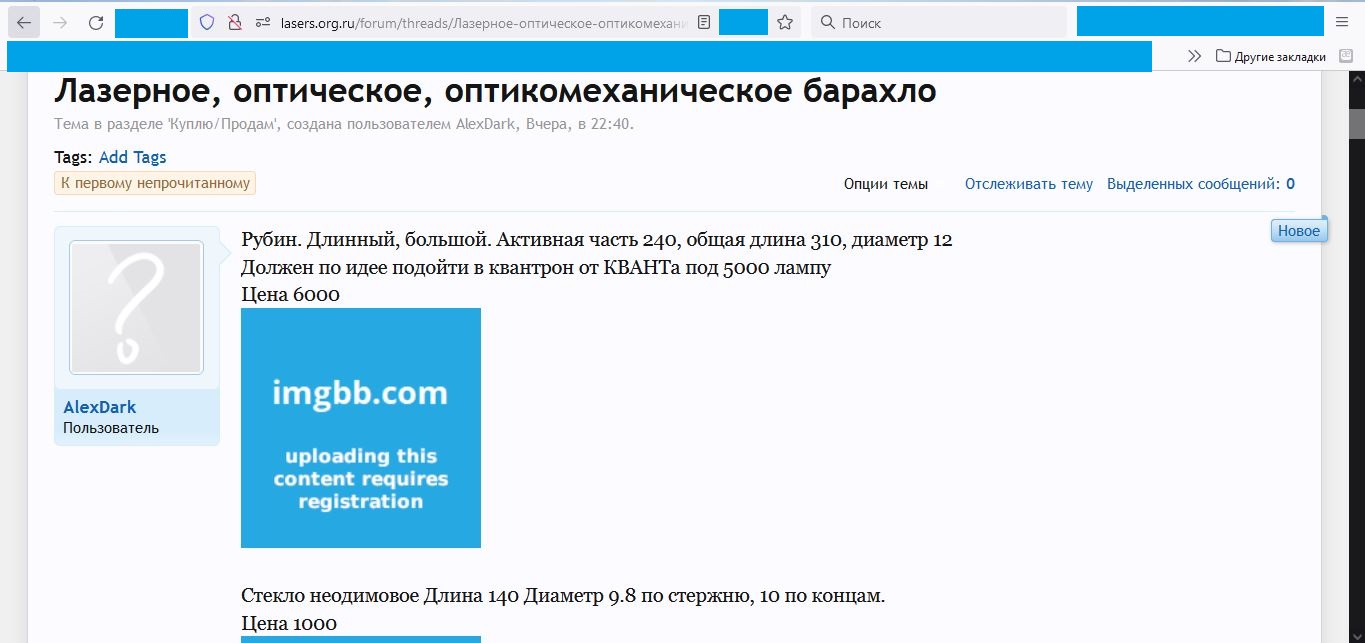Show more bookmarks via the double chevron

point(1194,56)
